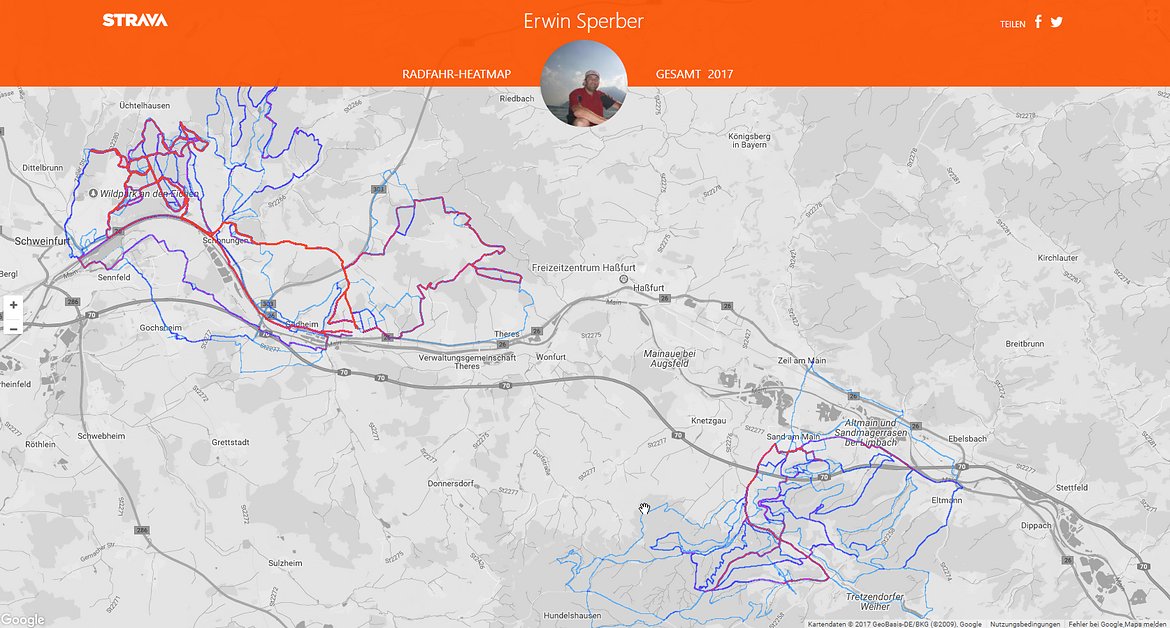Screen dimensions: 1170x628
Task: Zoom in with the plus button
Action: pyautogui.click(x=13, y=304)
